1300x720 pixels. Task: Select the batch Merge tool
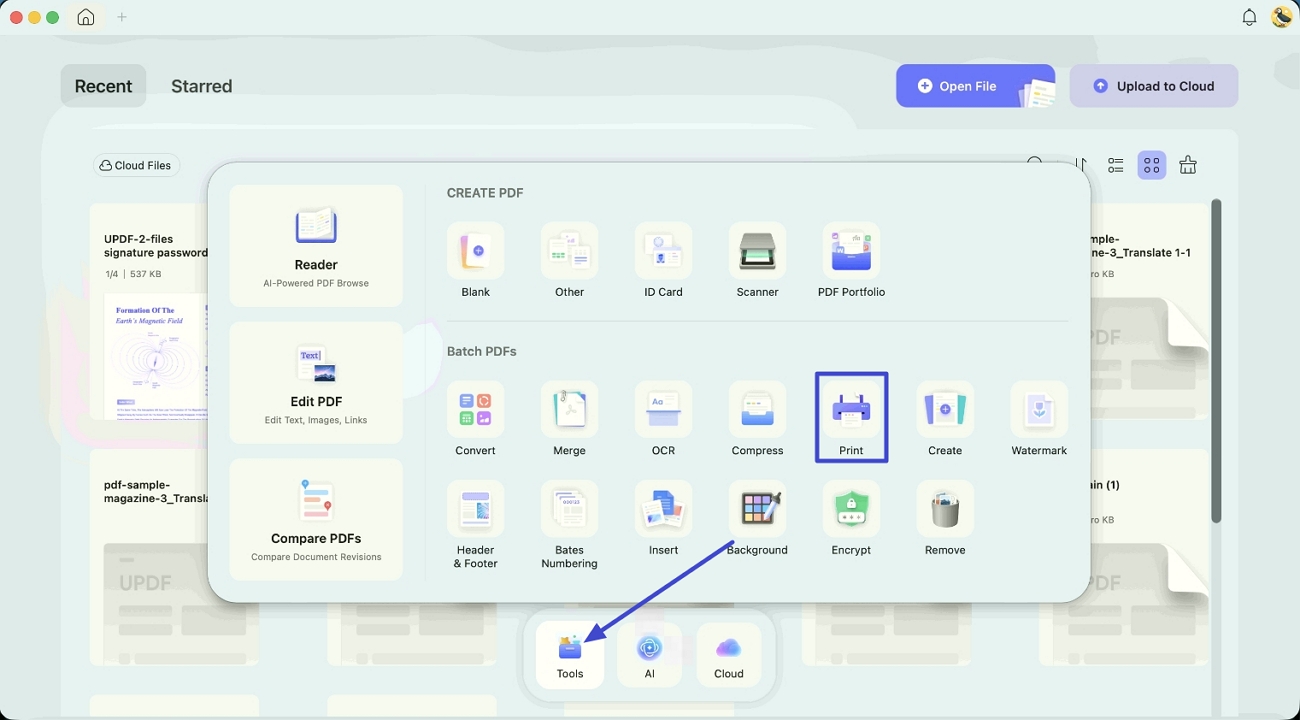pos(570,418)
